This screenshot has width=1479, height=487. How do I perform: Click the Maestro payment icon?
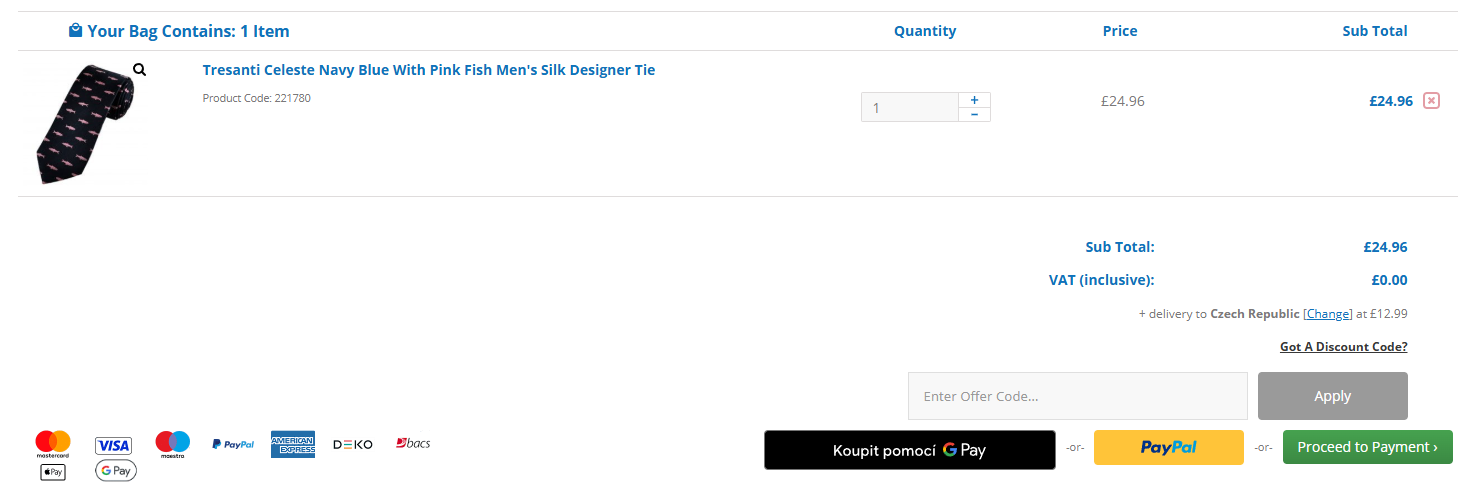click(172, 444)
